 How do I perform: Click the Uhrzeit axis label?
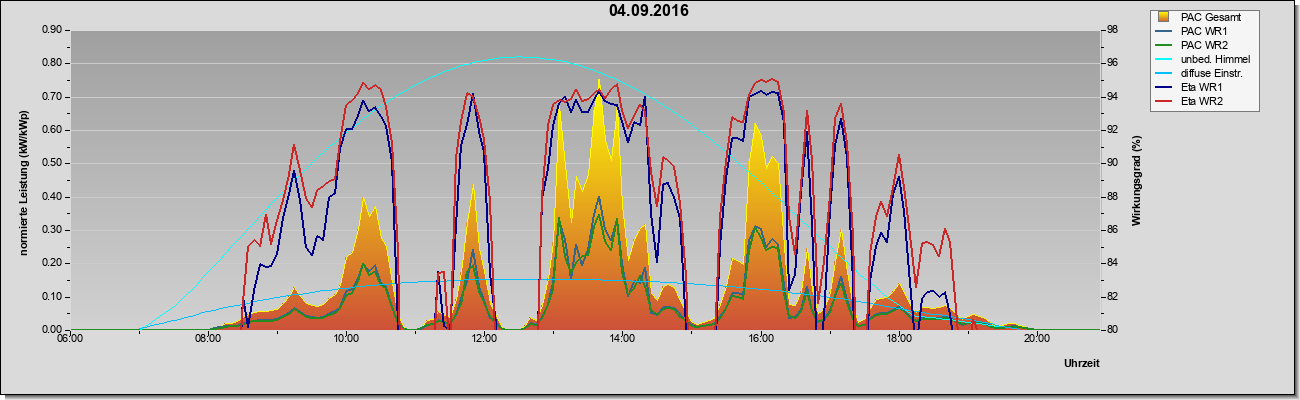(1082, 365)
